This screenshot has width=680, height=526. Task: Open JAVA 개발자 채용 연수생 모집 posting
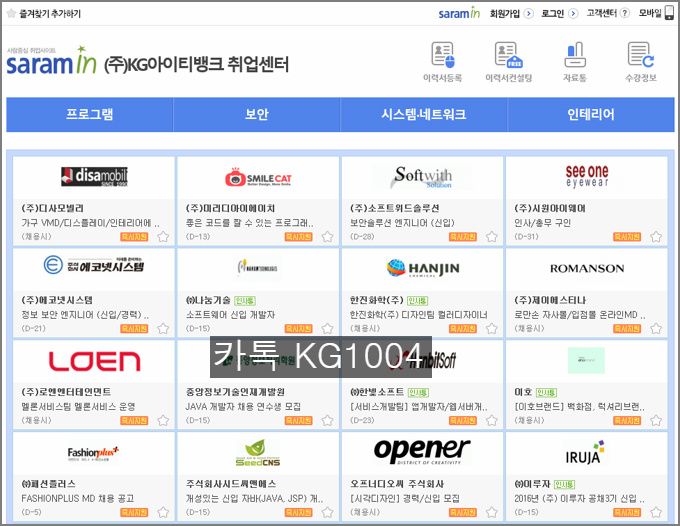(243, 407)
